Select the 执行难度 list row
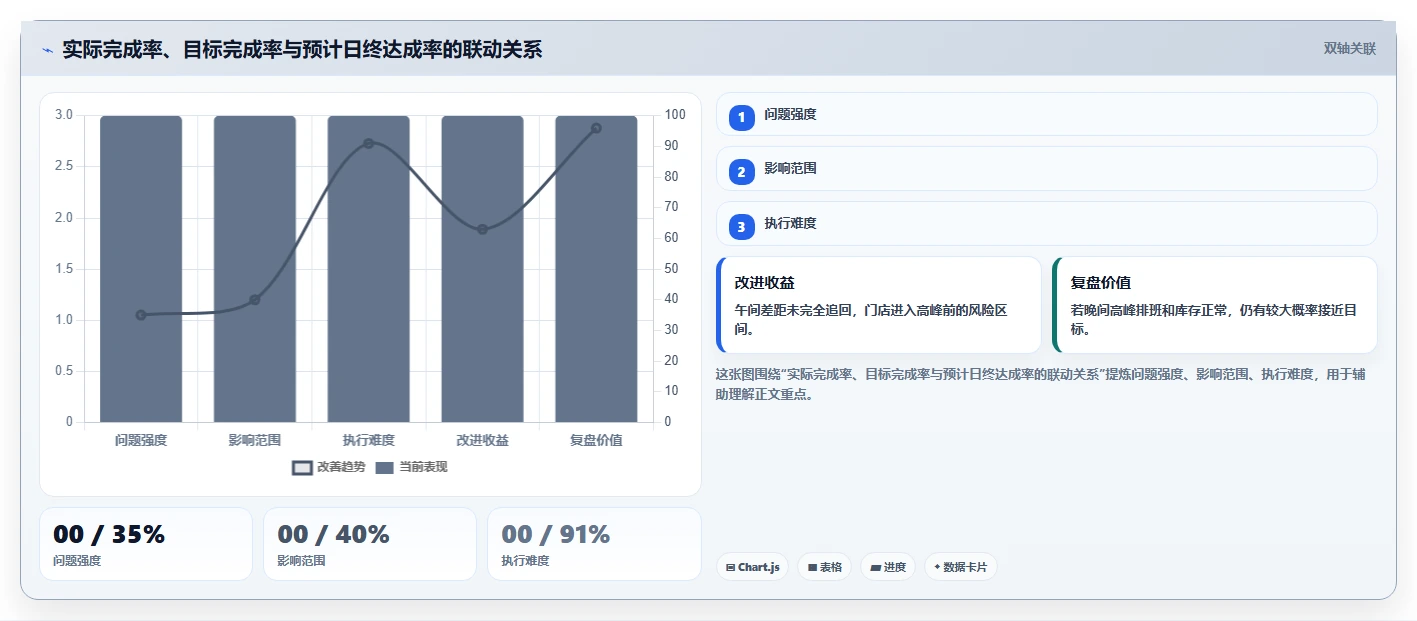Viewport: 1417px width, 621px height. (1046, 223)
